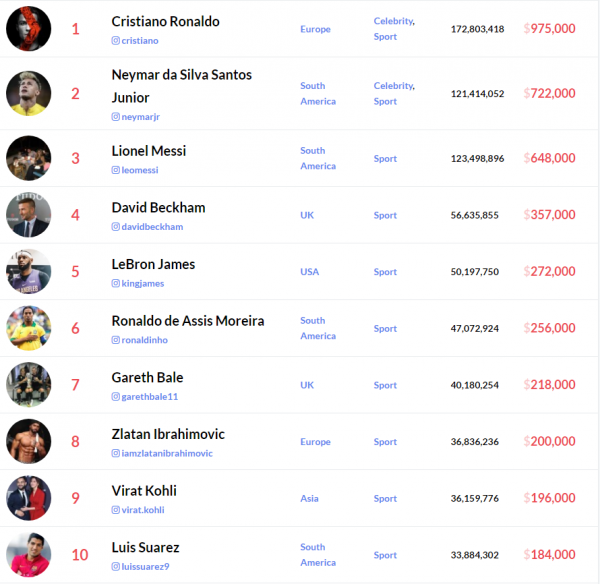Select the Asia region link

pos(310,498)
